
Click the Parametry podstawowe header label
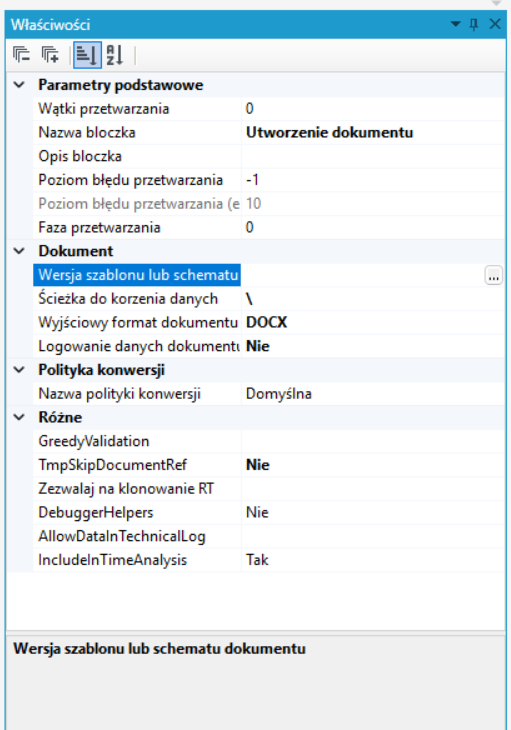[121, 85]
